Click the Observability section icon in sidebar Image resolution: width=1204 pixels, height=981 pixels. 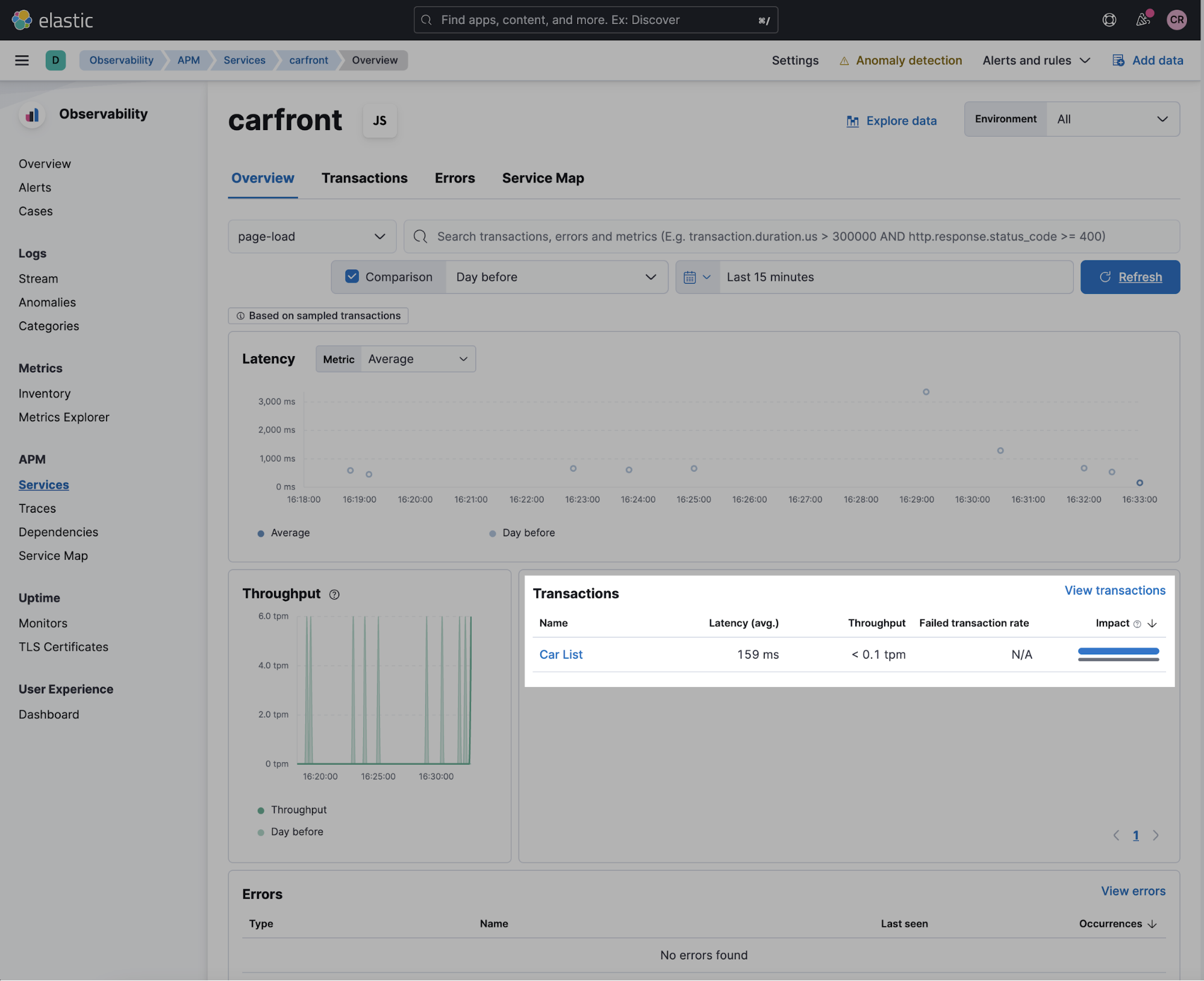click(x=32, y=114)
